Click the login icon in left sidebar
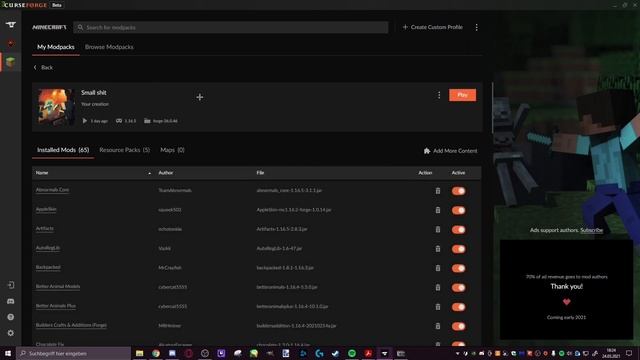640x360 pixels. coord(11,285)
